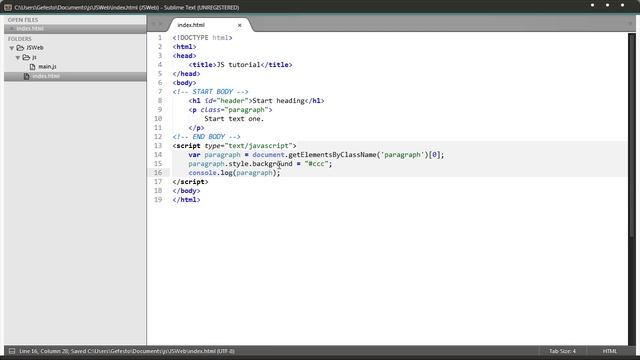Go to the next tab arrow
The width and height of the screenshot is (640, 360).
(x=160, y=24)
